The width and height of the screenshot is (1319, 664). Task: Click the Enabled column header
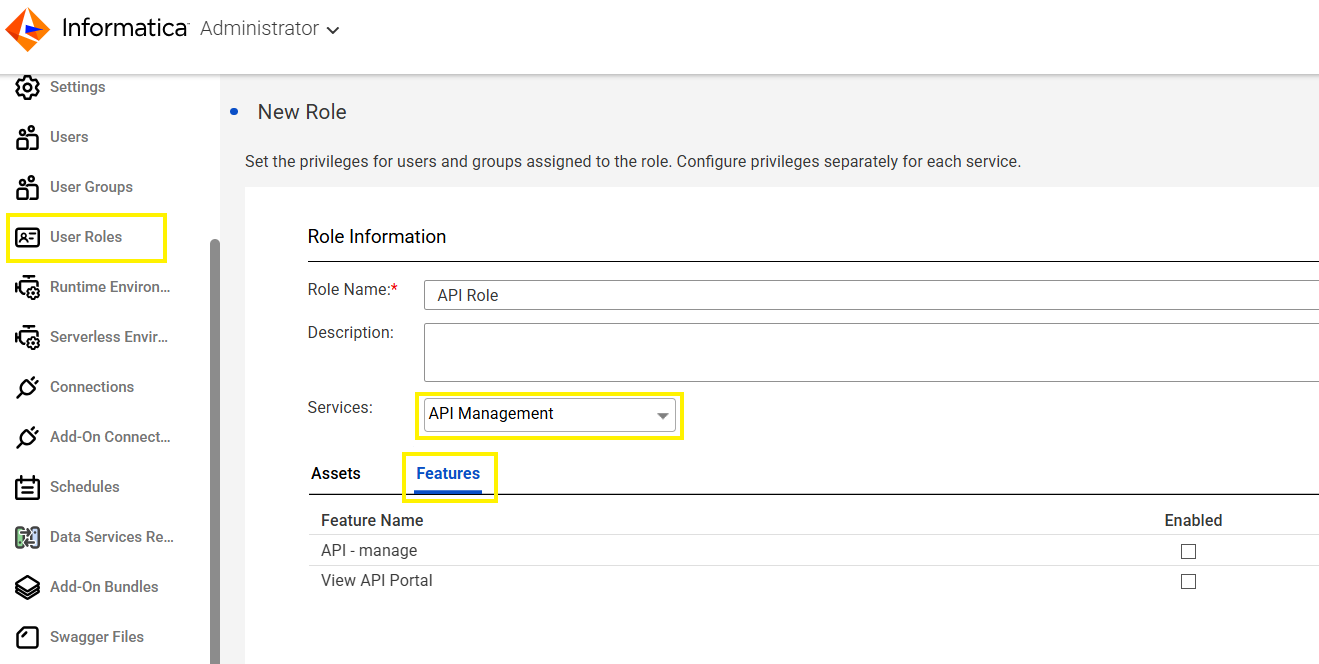1193,520
